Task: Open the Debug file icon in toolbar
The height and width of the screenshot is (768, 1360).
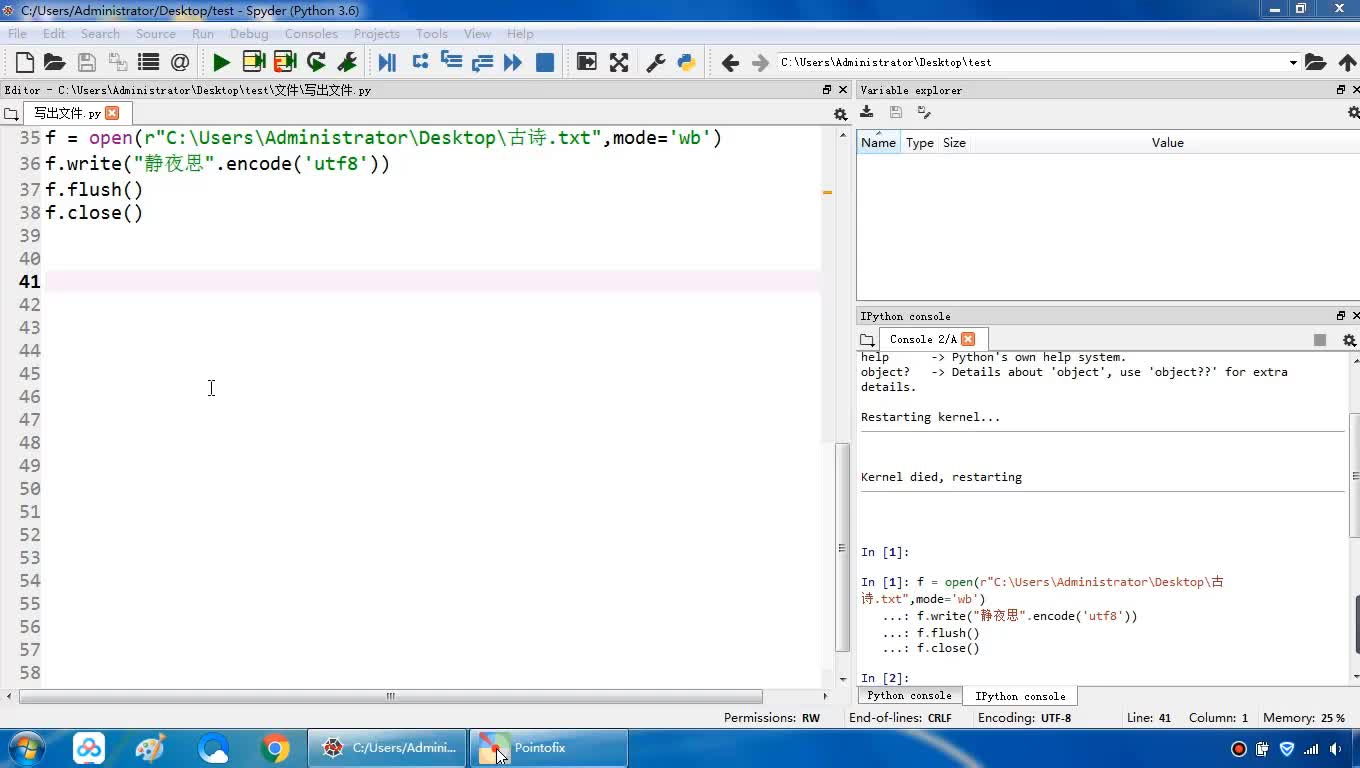Action: point(387,62)
